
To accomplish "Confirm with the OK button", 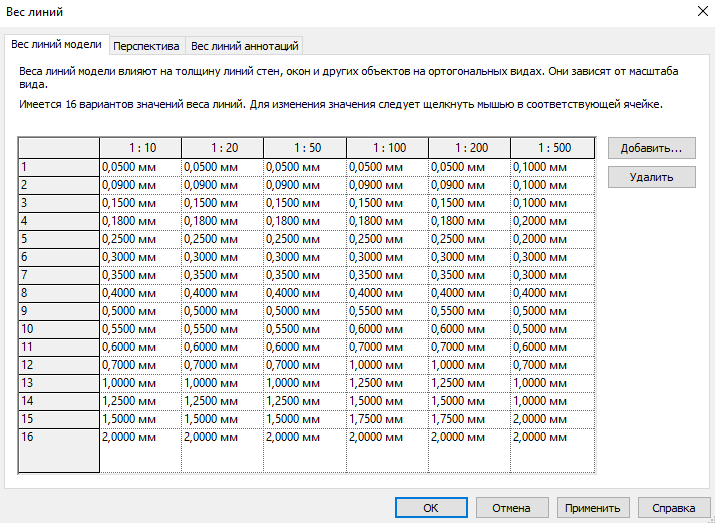I will point(431,507).
